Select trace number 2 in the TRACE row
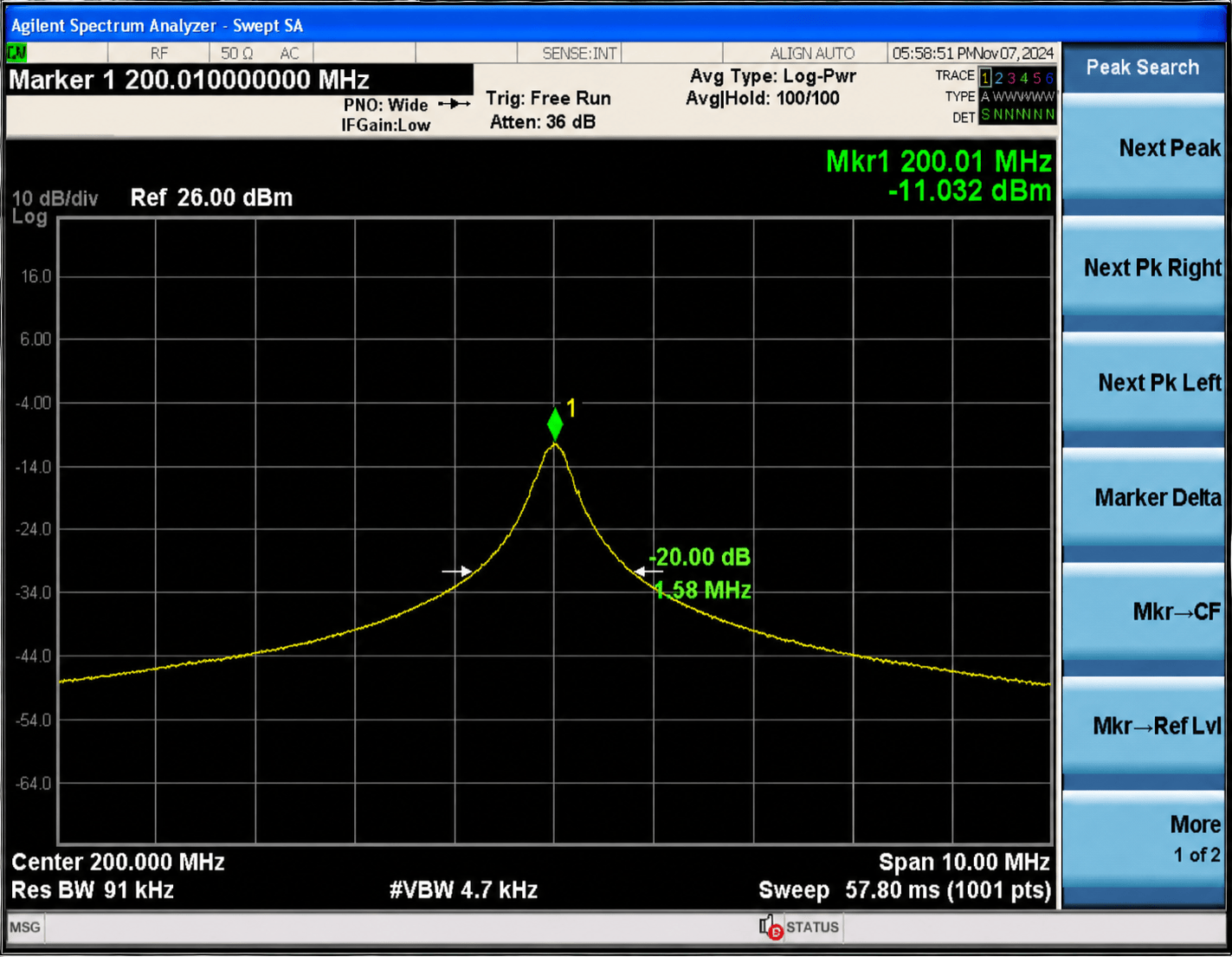1232x957 pixels. click(998, 77)
